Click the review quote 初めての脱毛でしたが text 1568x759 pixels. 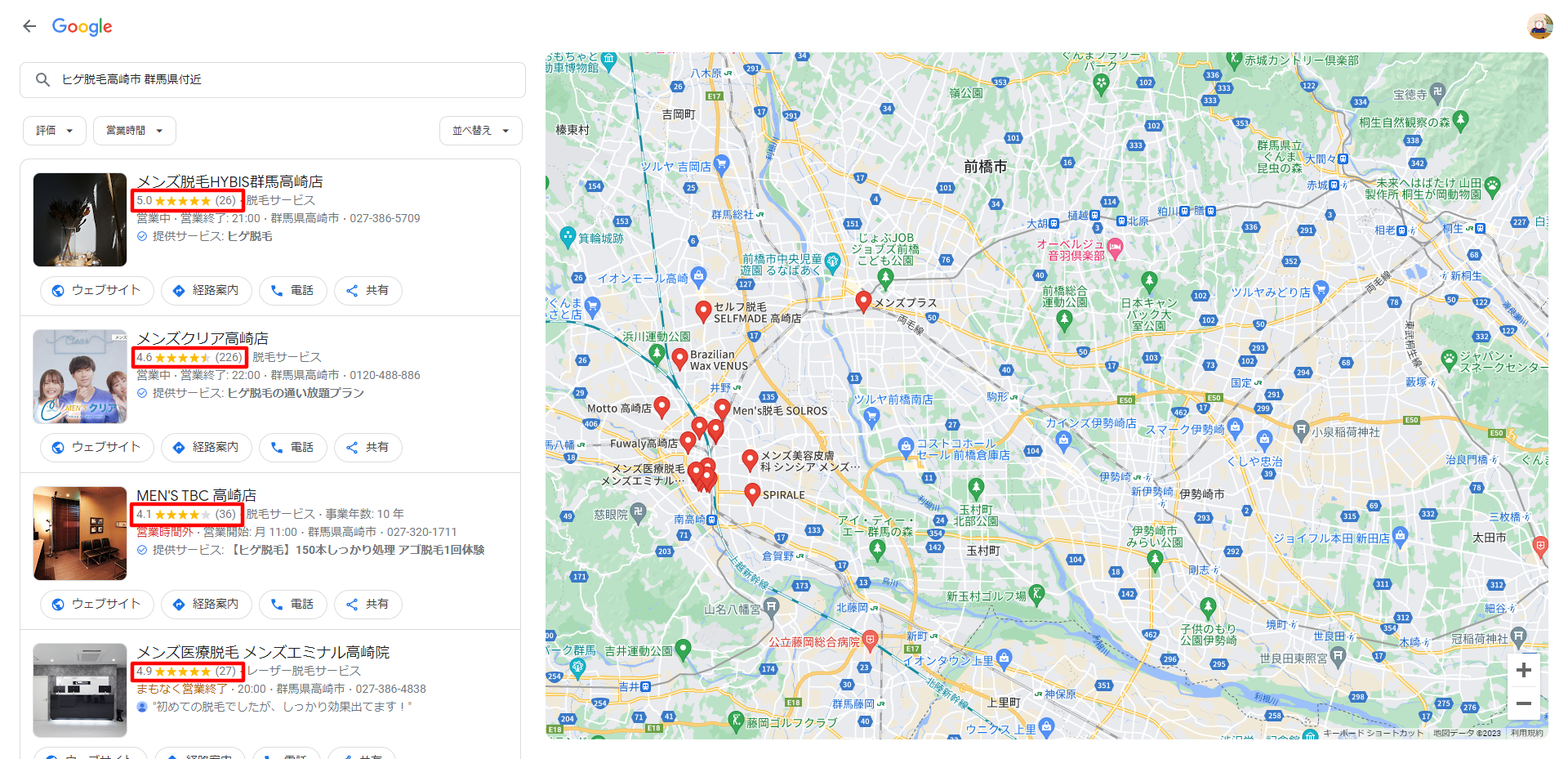[282, 707]
